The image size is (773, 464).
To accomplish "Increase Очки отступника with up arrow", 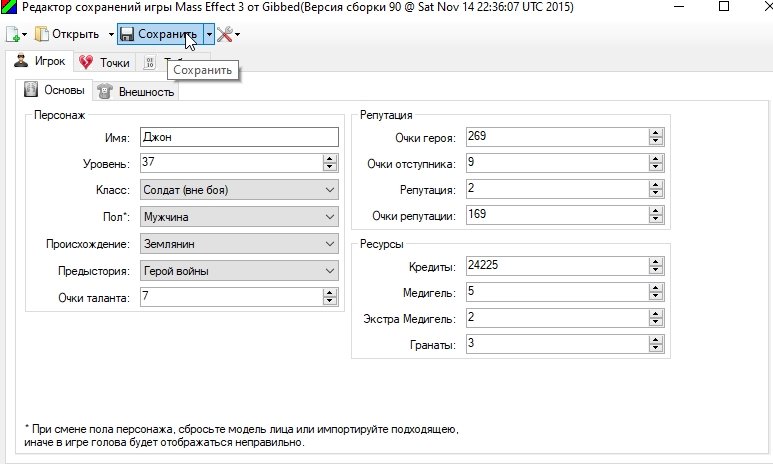I will tap(656, 159).
